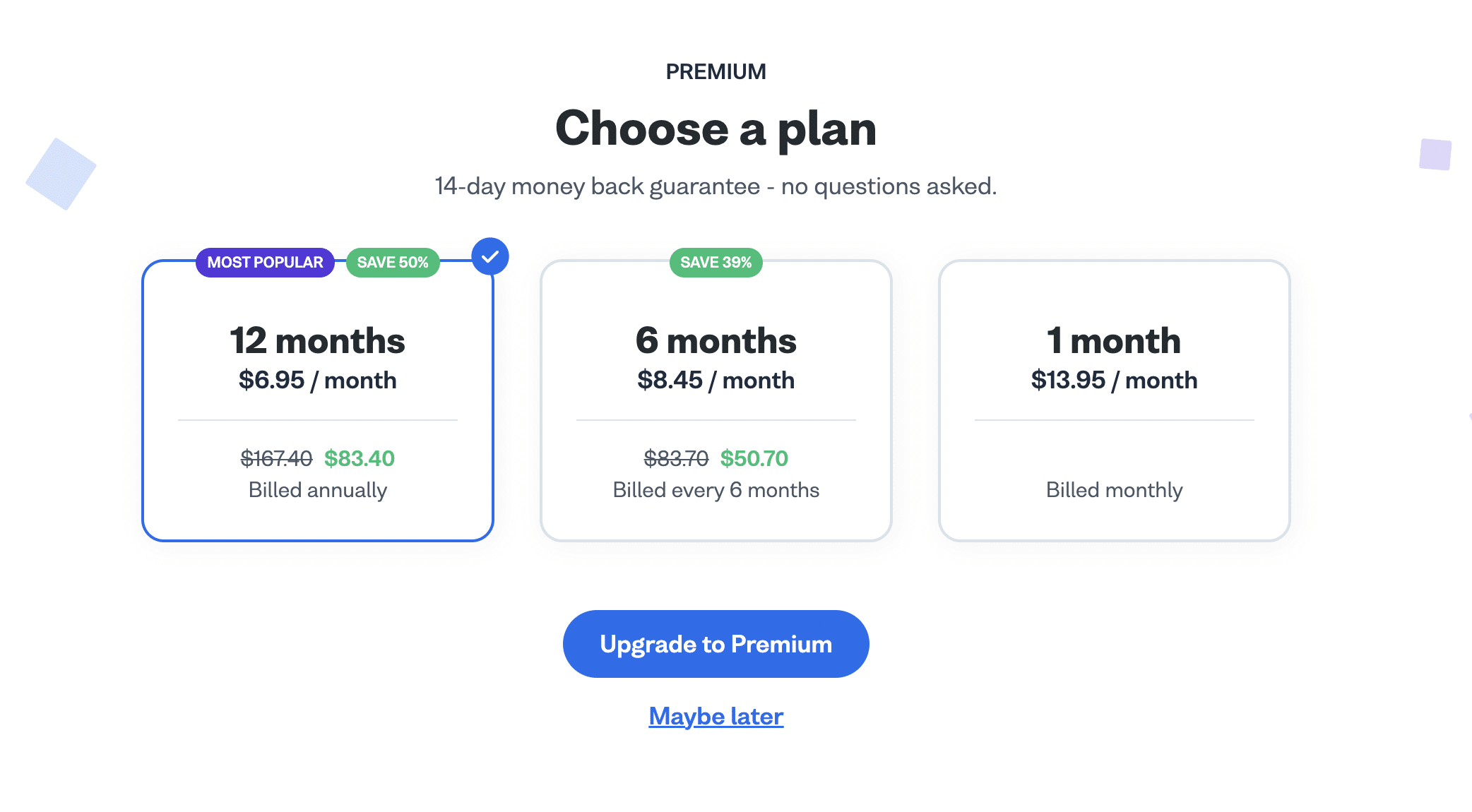Click the SAVE 39% badge
Viewport: 1472px width, 812px height.
[x=716, y=263]
